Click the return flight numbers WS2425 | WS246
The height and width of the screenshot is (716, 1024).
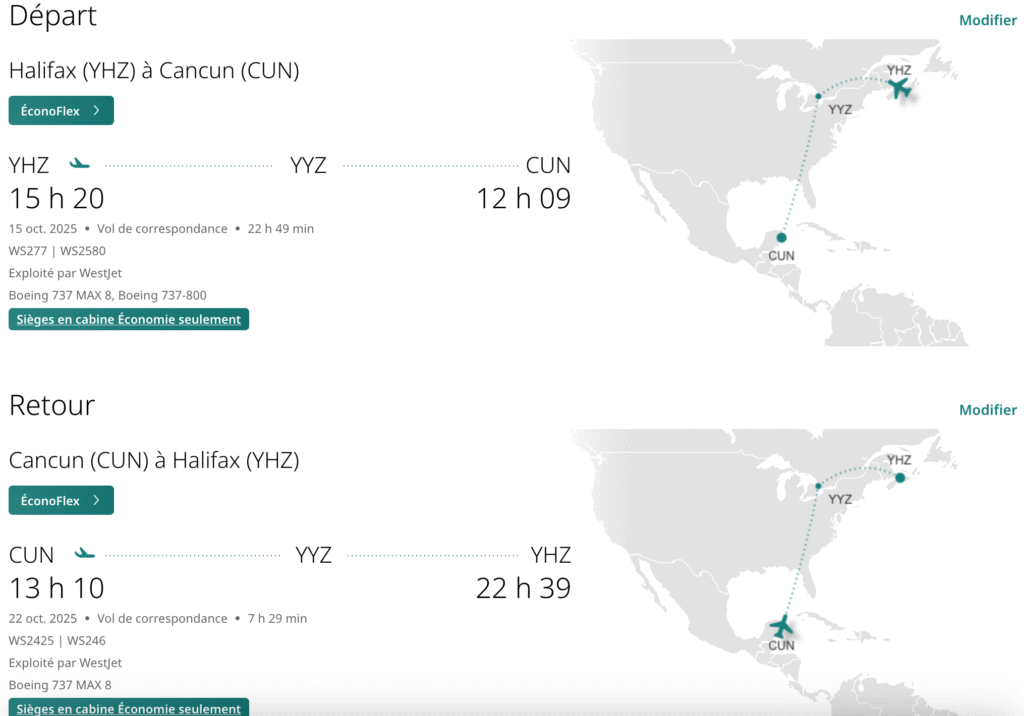pyautogui.click(x=57, y=640)
